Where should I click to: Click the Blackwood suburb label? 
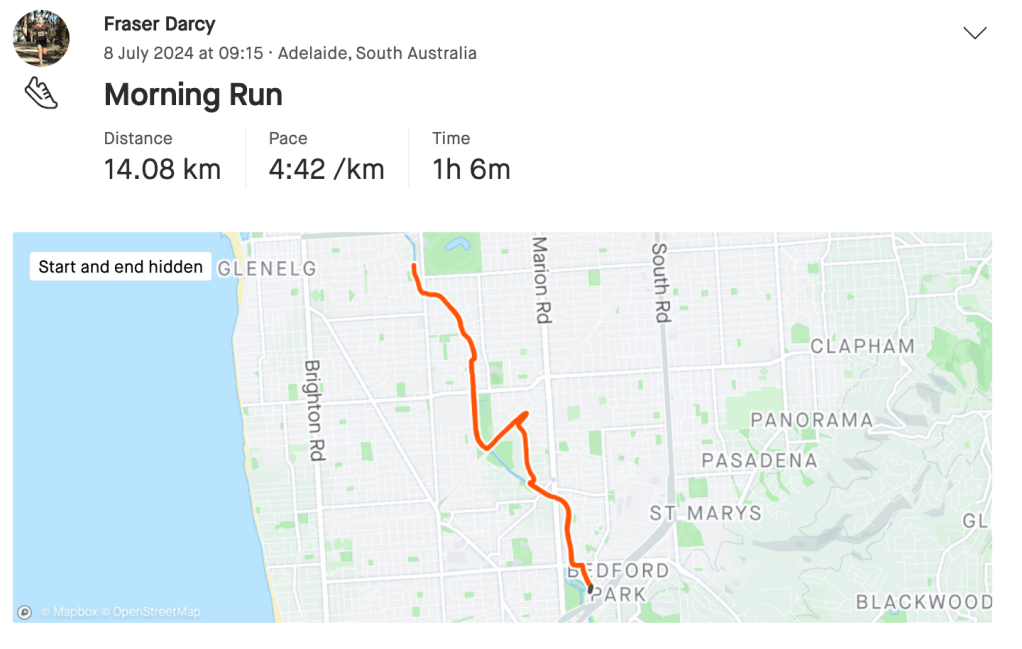tap(923, 602)
